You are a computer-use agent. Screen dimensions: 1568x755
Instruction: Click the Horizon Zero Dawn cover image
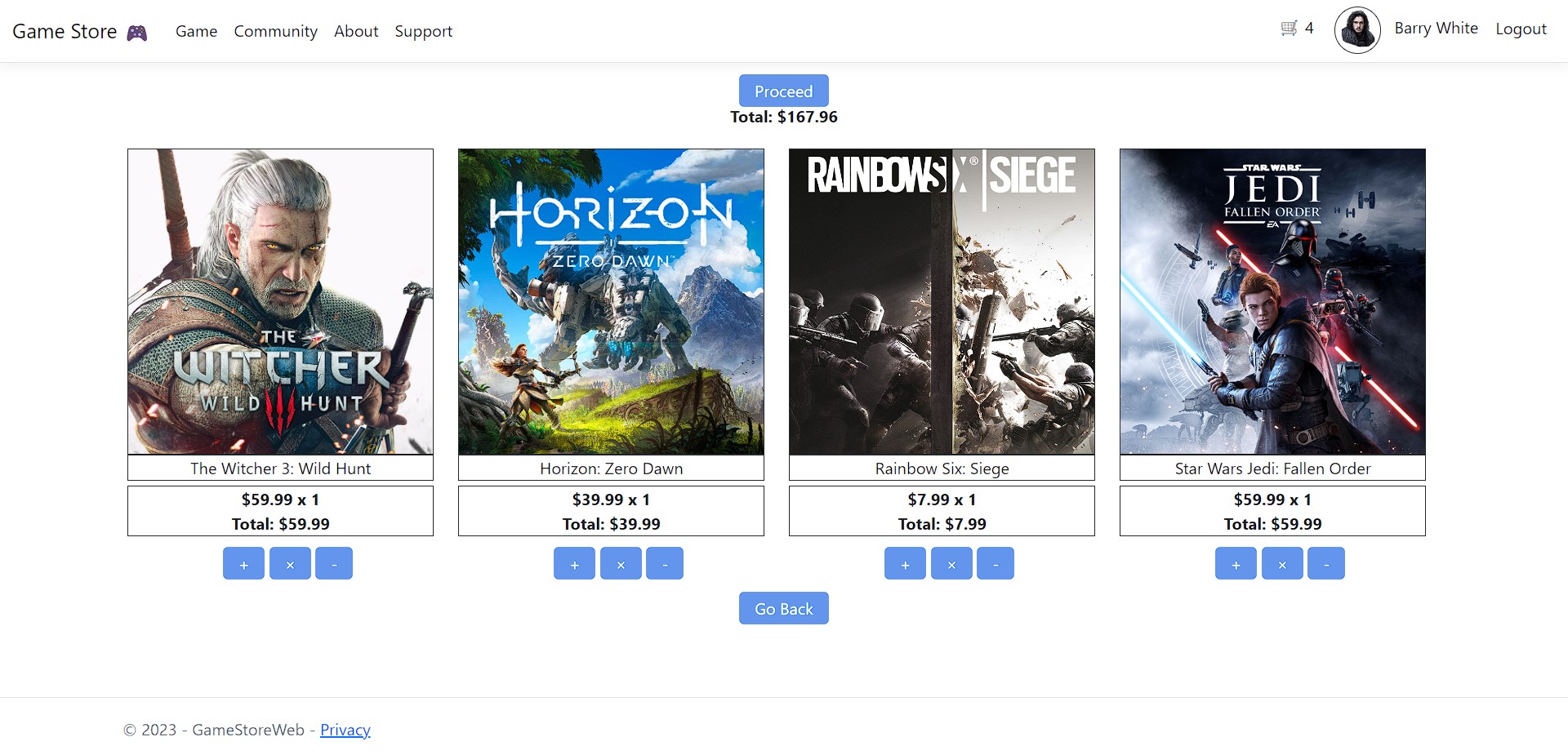[x=611, y=301]
